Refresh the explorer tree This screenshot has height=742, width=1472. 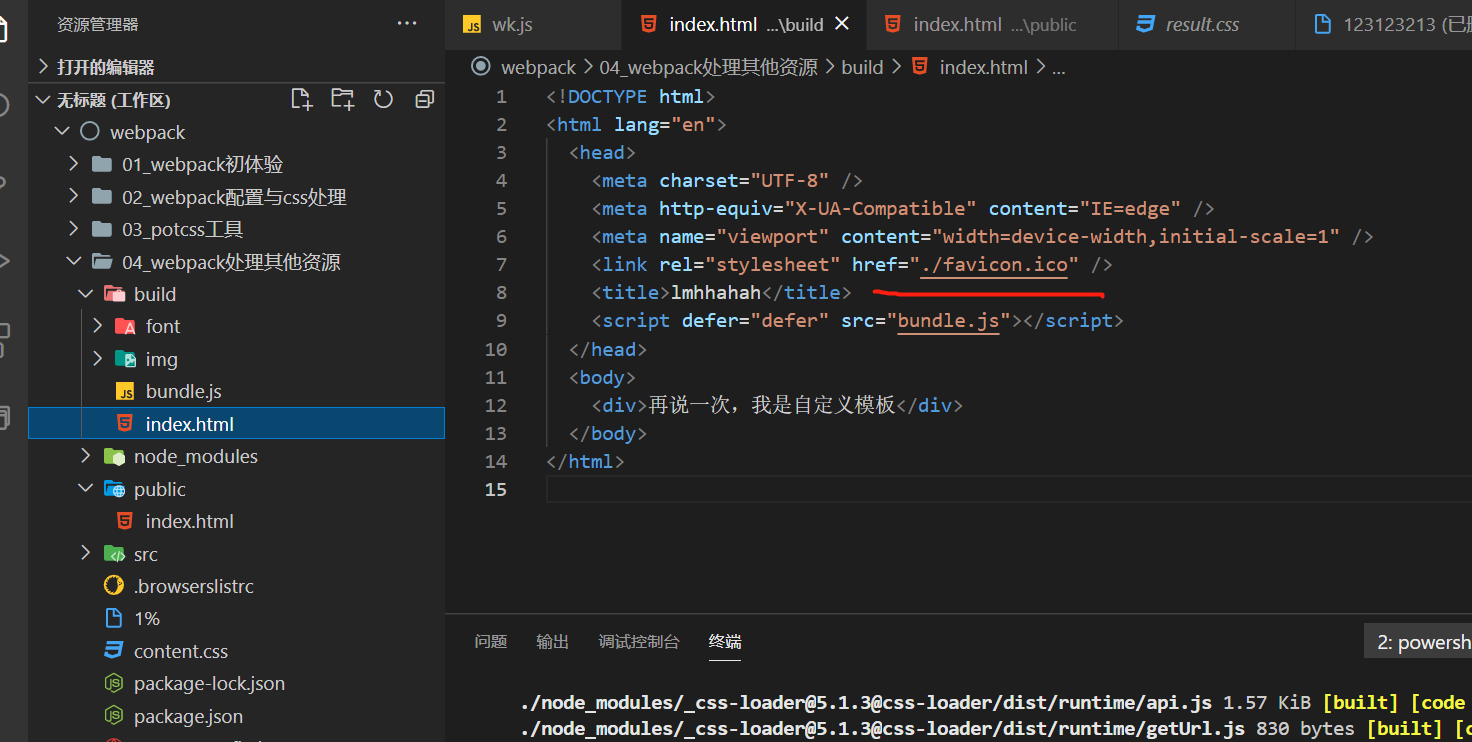point(384,99)
